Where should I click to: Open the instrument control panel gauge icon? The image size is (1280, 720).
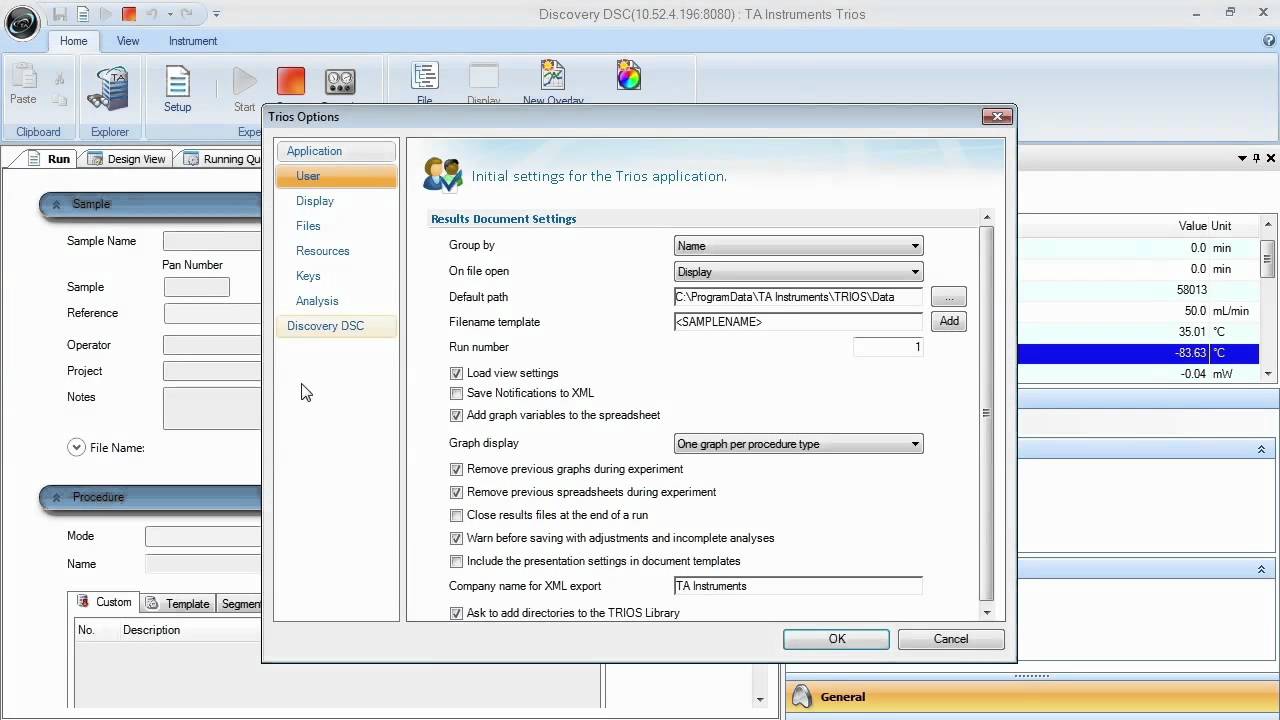pyautogui.click(x=340, y=82)
